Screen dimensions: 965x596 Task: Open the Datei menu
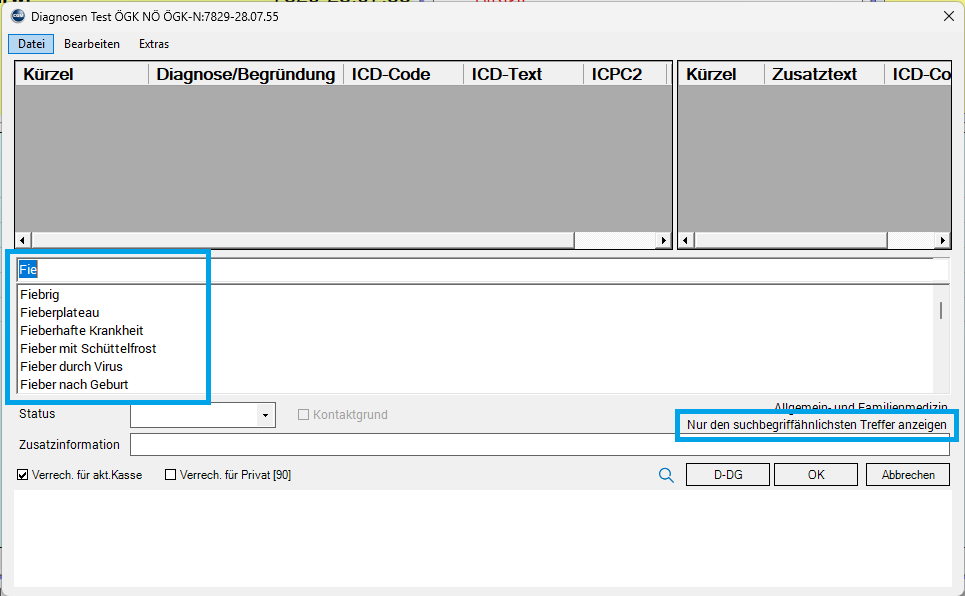[31, 44]
